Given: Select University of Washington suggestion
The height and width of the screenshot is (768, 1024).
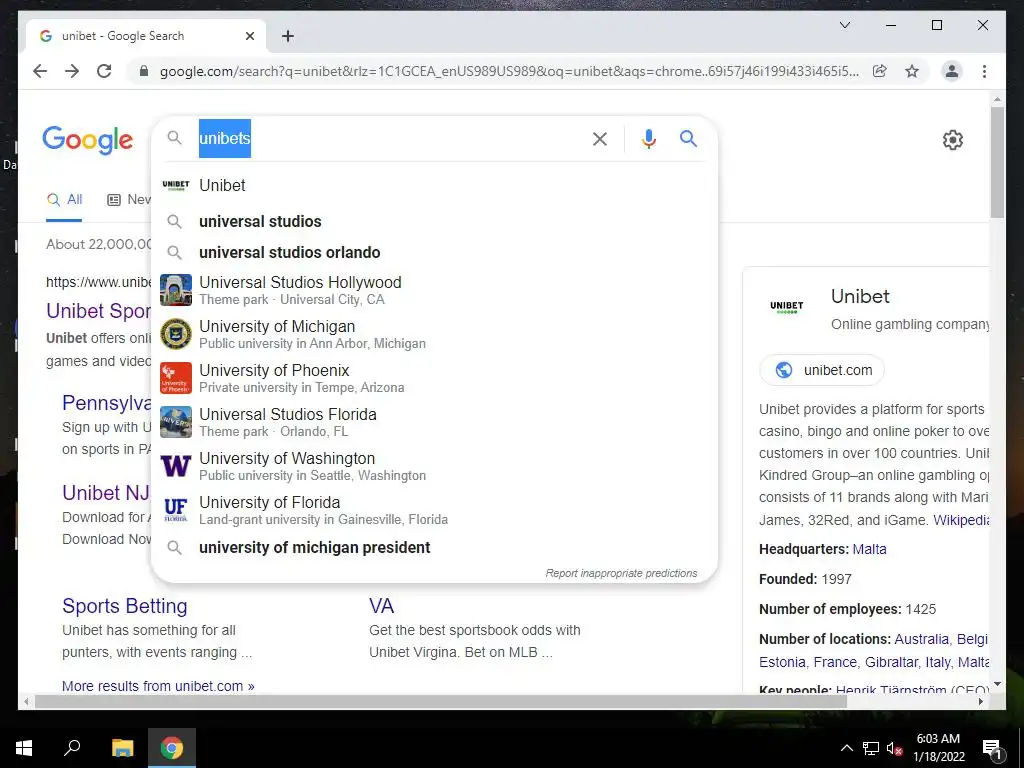Looking at the screenshot, I should click(434, 466).
